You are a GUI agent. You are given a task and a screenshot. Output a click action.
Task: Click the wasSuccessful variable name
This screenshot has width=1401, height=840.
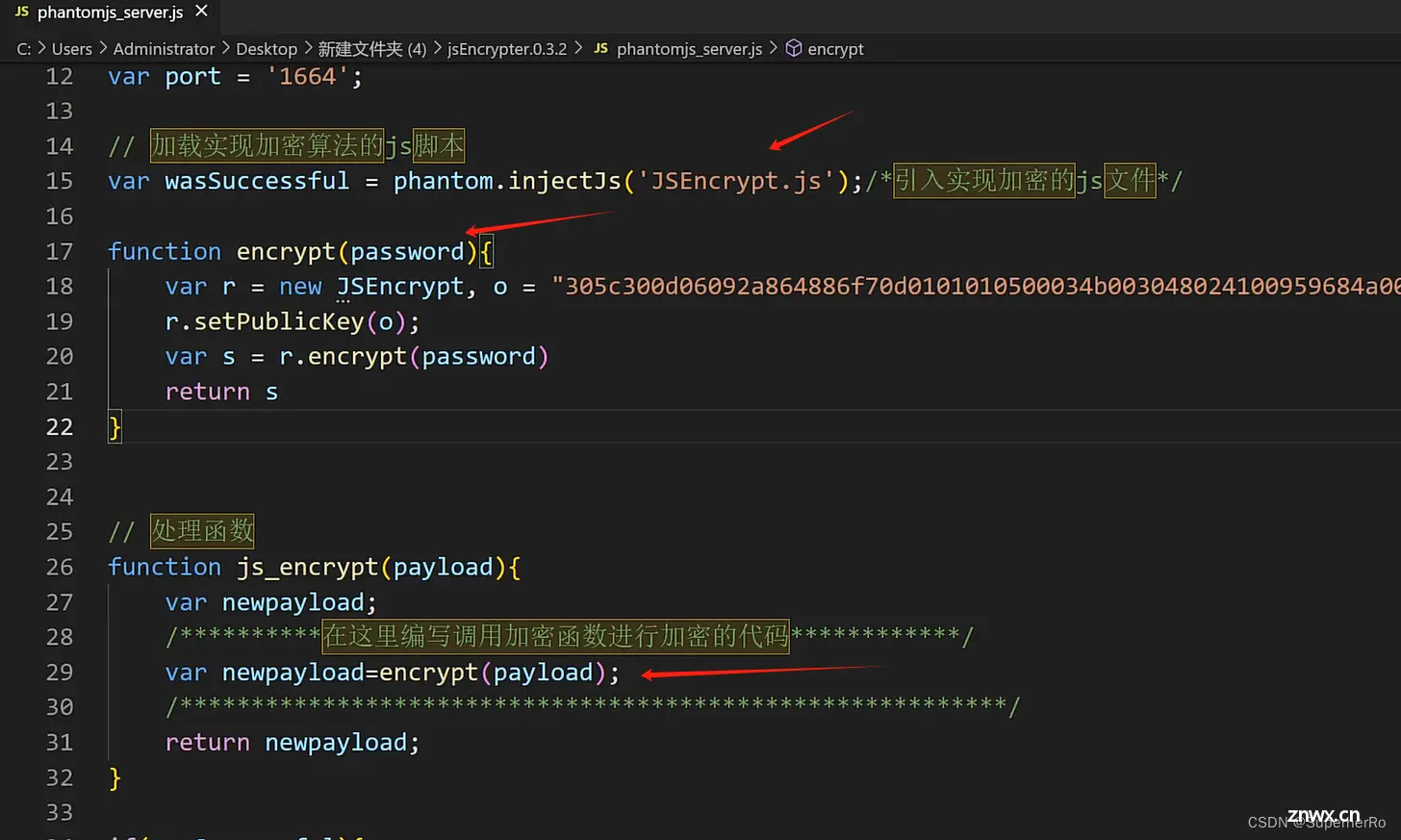point(257,181)
